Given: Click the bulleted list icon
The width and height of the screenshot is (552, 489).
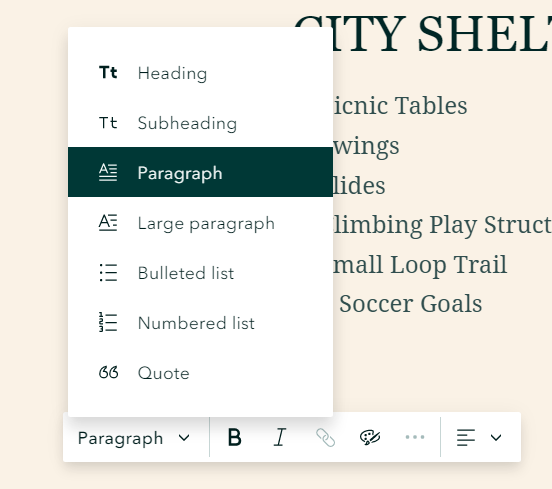Looking at the screenshot, I should [x=108, y=272].
